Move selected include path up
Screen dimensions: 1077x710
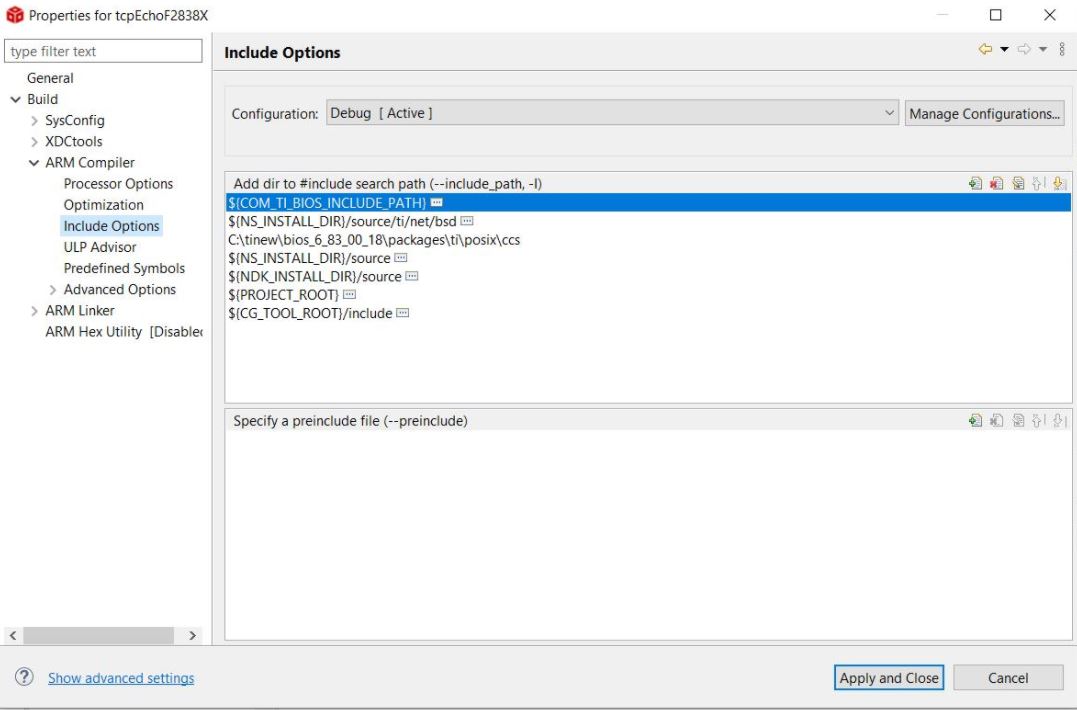tap(1039, 183)
